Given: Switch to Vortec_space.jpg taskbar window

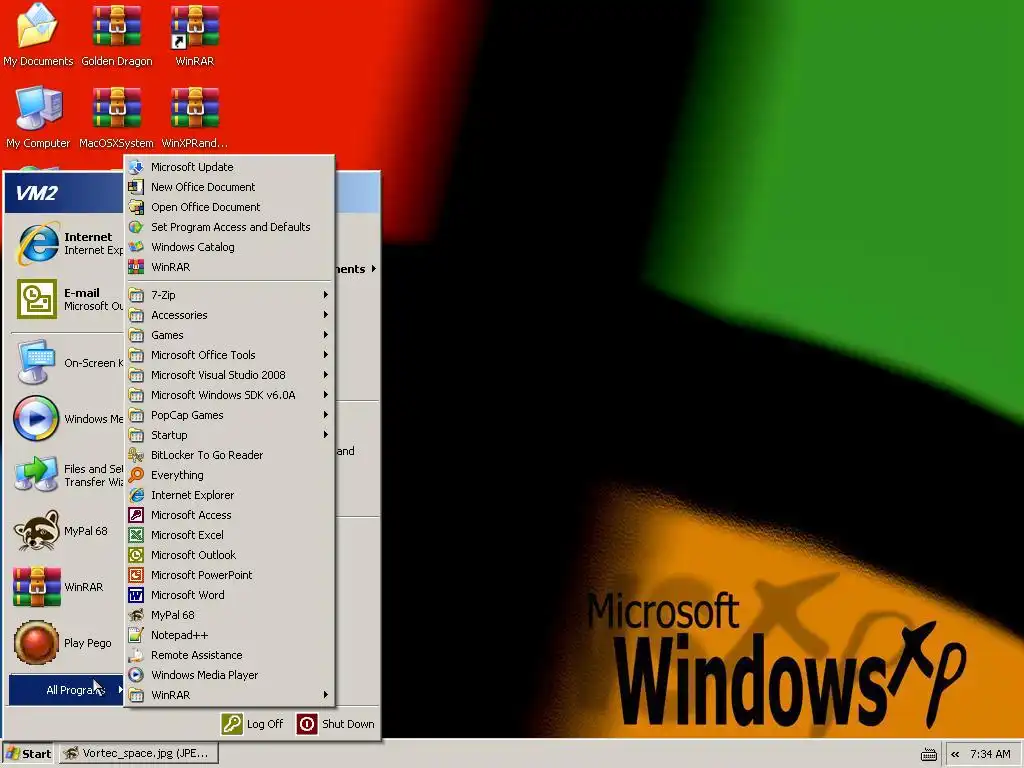Looking at the screenshot, I should coord(138,754).
